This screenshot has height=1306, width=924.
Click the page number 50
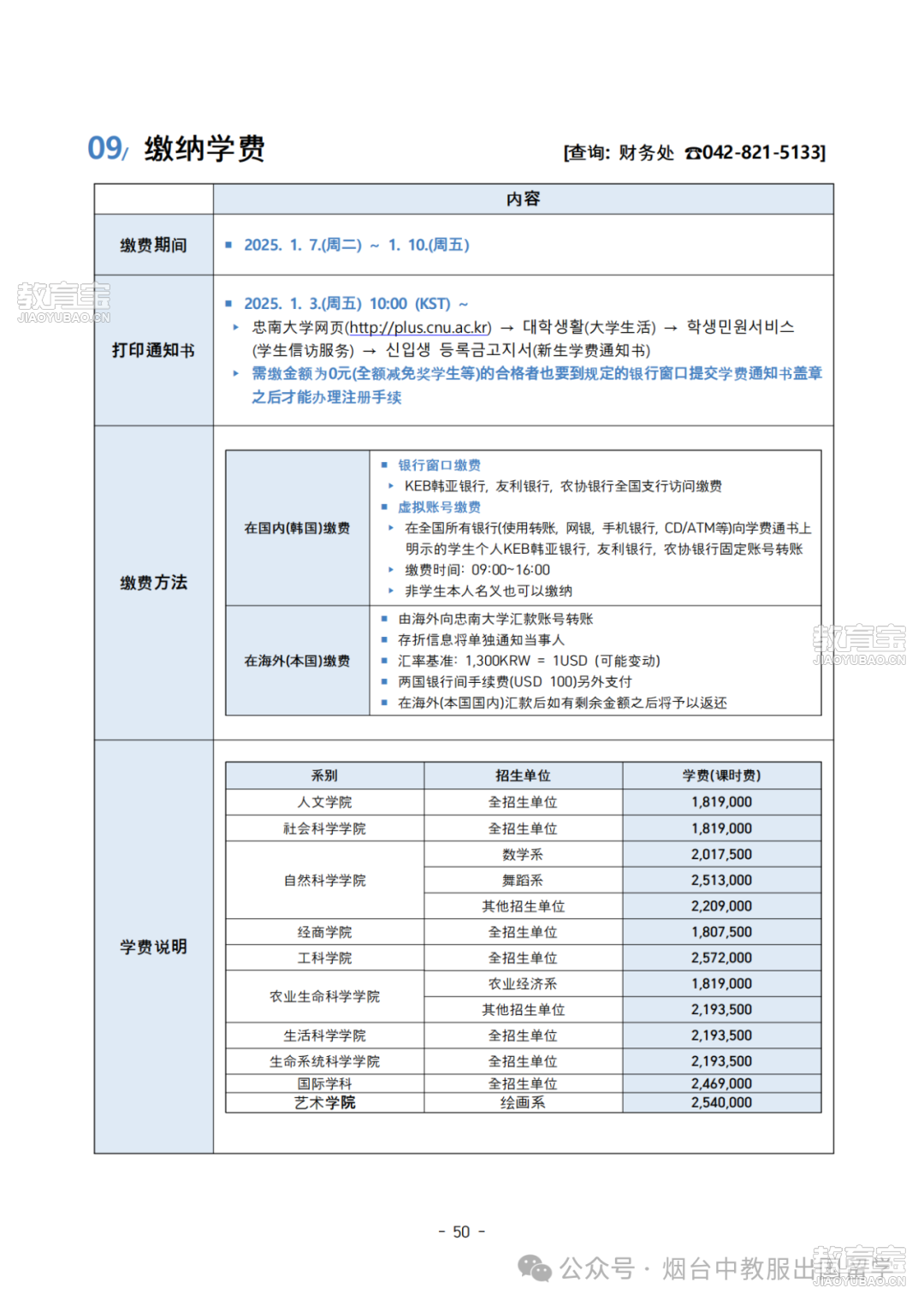[462, 1232]
